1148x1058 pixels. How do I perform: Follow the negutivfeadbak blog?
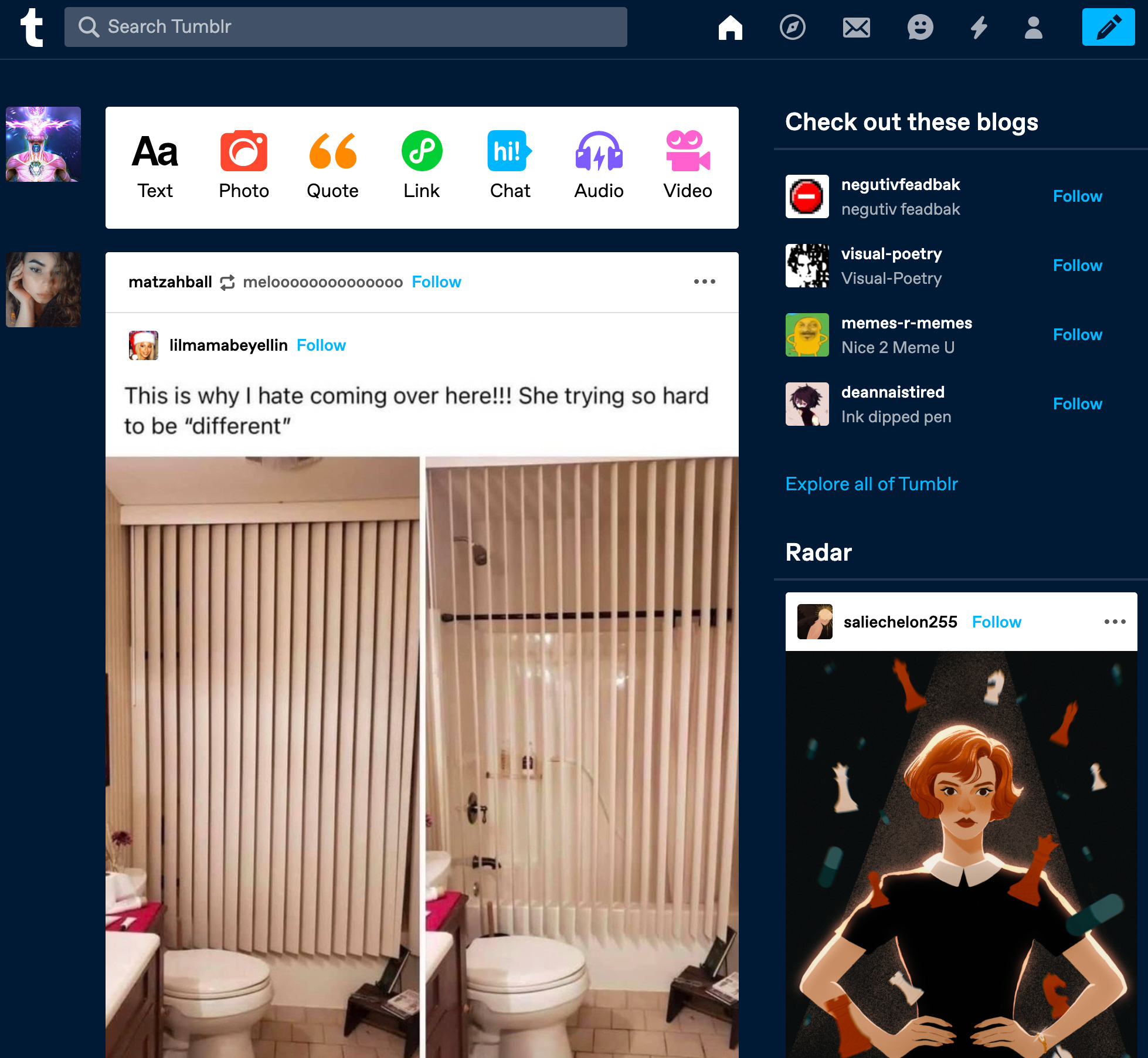(x=1078, y=196)
